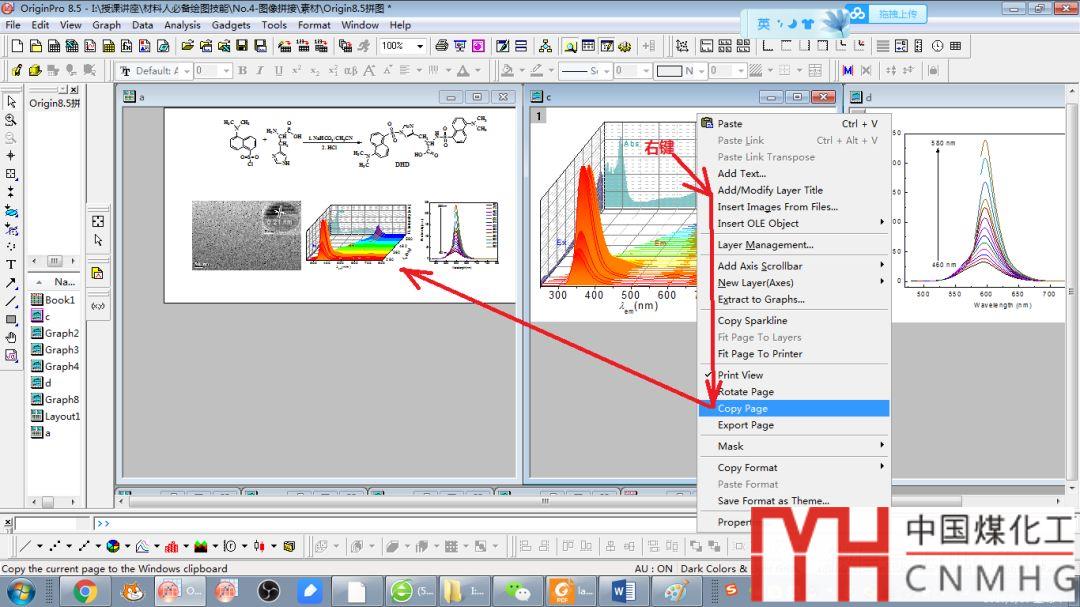Select the Arrow drawing tool
This screenshot has height=607, width=1080.
pyautogui.click(x=11, y=283)
